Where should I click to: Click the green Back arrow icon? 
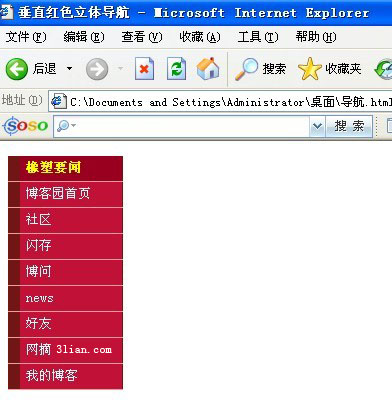click(x=17, y=69)
